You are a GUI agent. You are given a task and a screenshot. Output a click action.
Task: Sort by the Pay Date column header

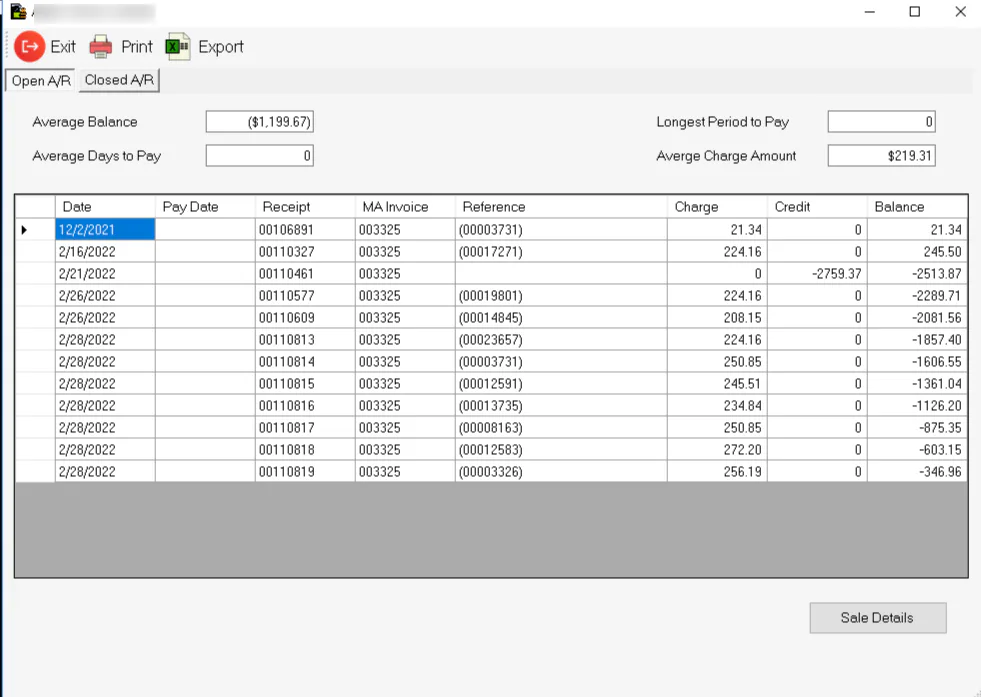tap(205, 206)
